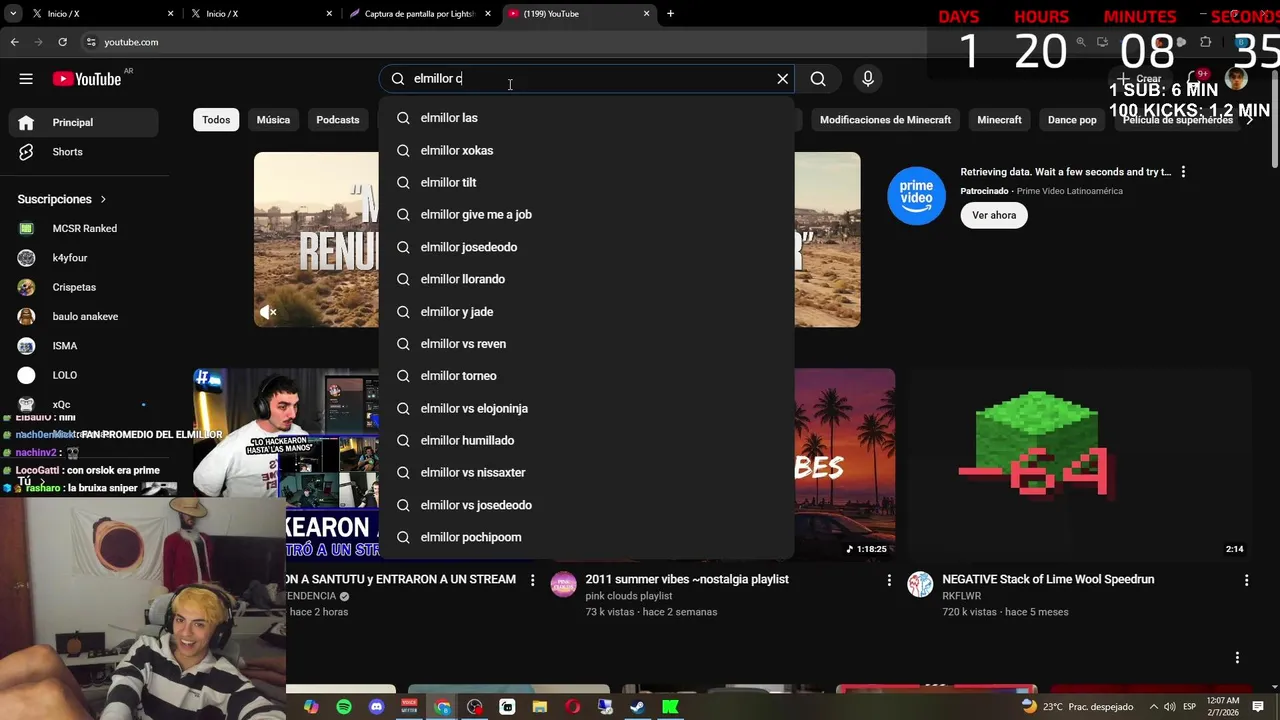The image size is (1280, 720).
Task: Open NEGATIVE Stack of Lime Wool thumbnail
Action: (x=1079, y=465)
